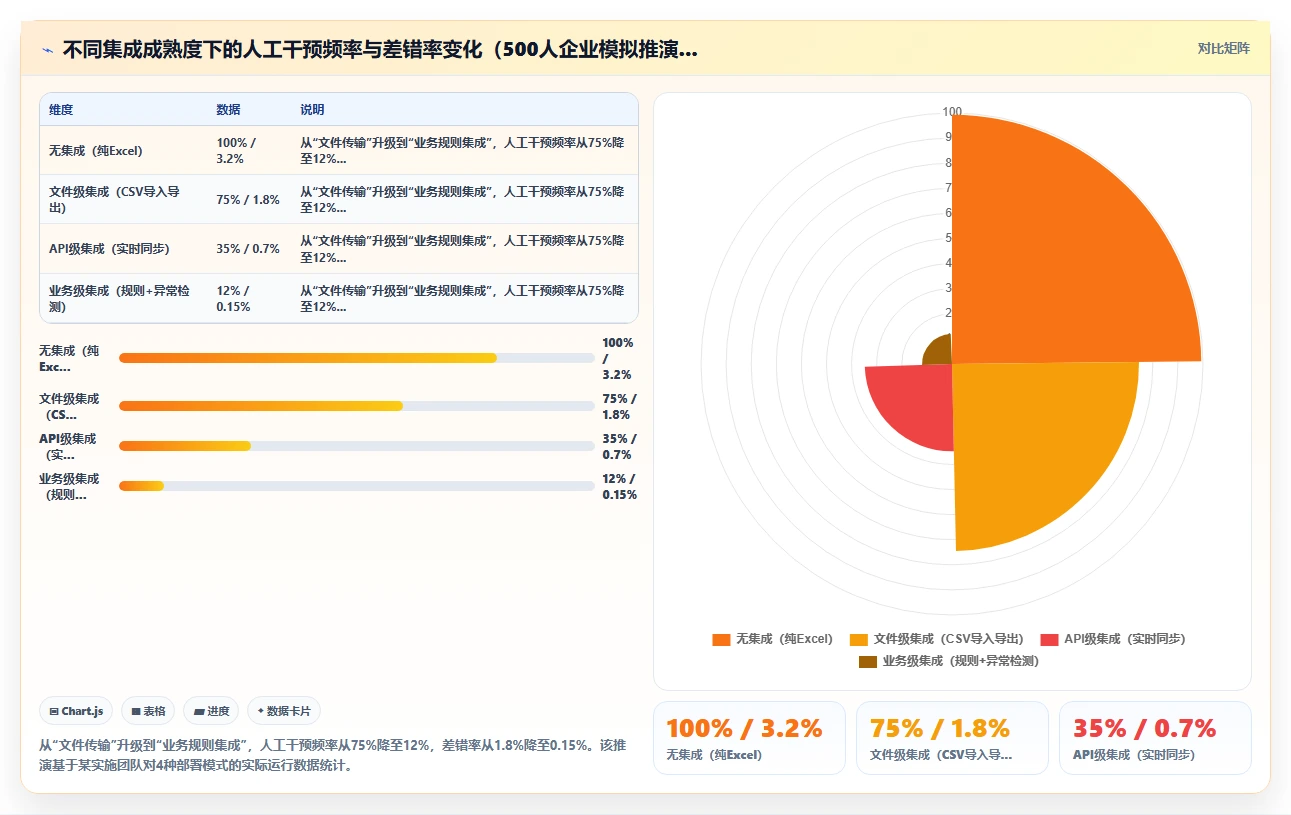Click the 业务级集成 progress row label
This screenshot has width=1291, height=815.
pos(69,486)
